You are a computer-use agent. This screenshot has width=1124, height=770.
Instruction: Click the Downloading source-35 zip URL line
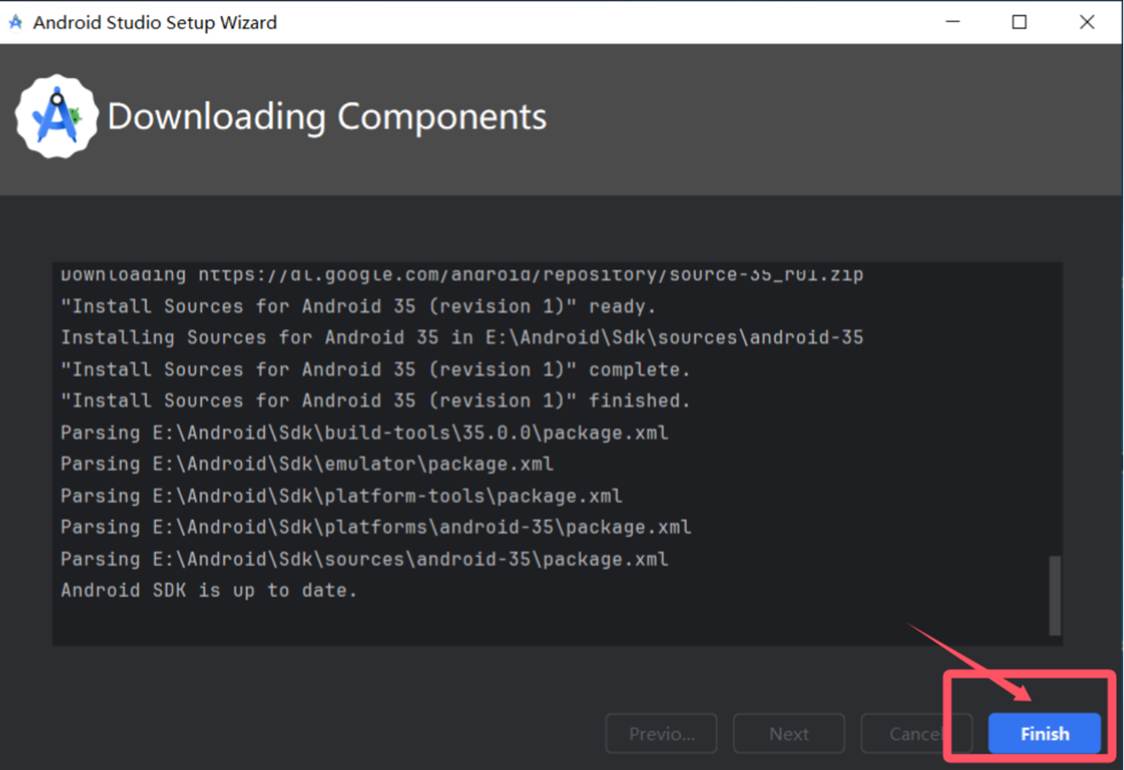point(462,275)
